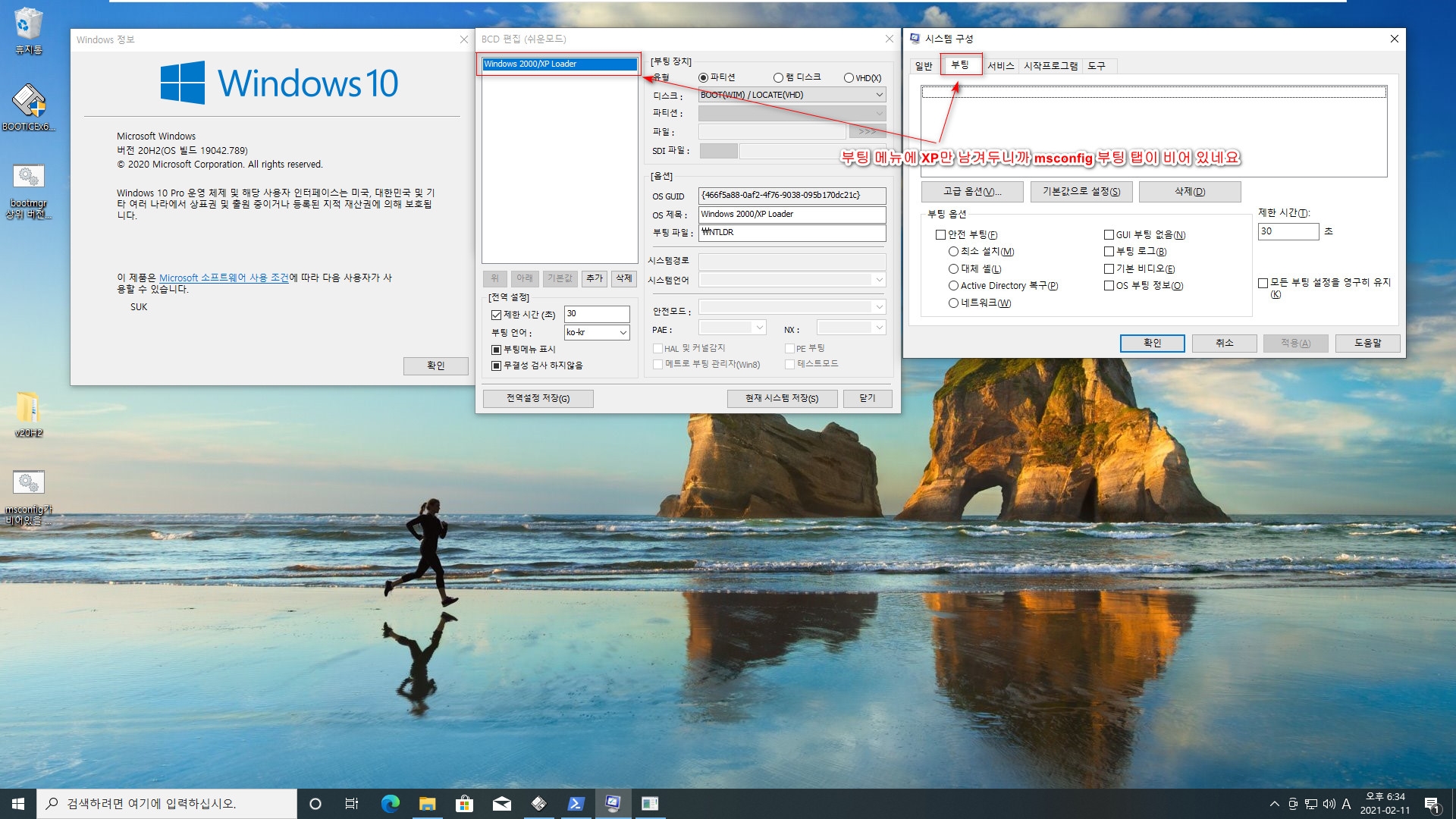Open Task View in the taskbar

352,804
